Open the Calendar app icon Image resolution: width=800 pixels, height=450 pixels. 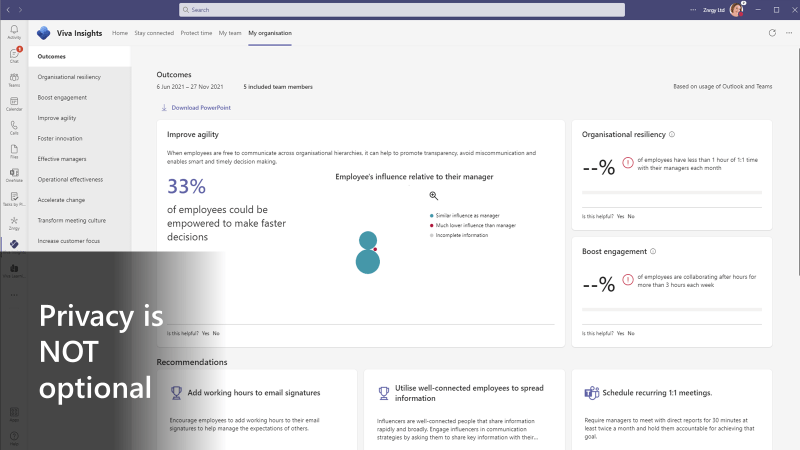click(x=14, y=103)
